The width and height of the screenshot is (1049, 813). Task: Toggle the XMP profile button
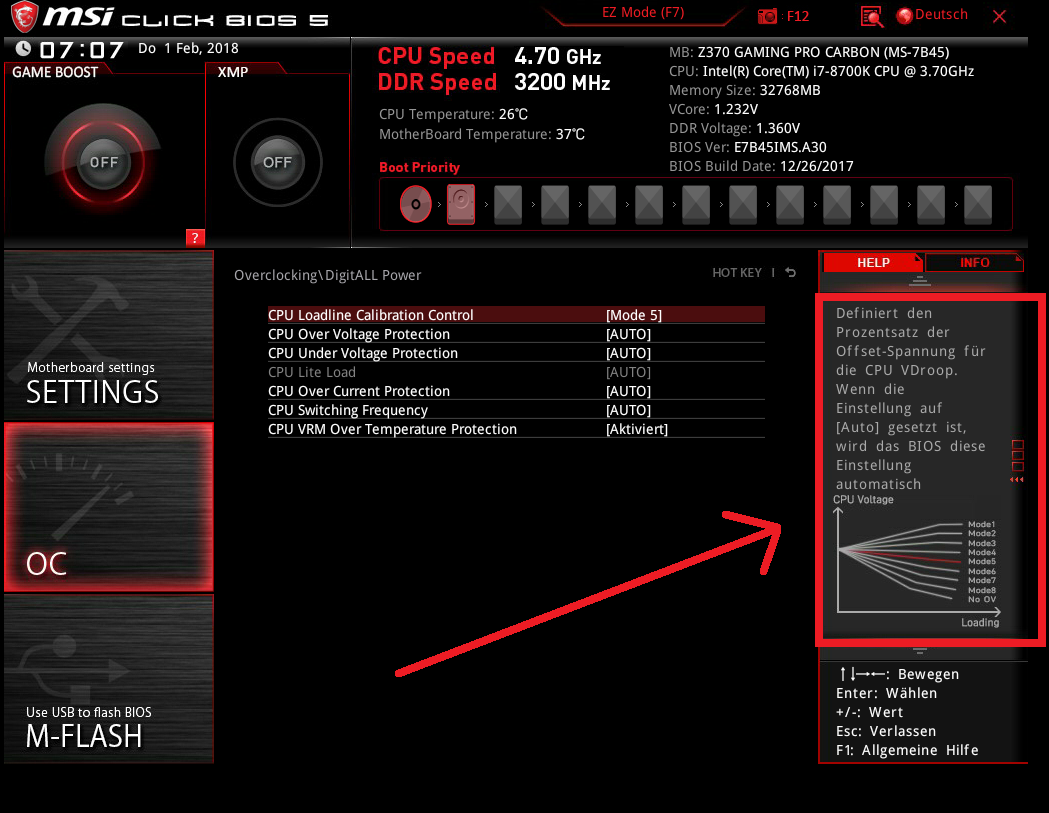pos(278,162)
